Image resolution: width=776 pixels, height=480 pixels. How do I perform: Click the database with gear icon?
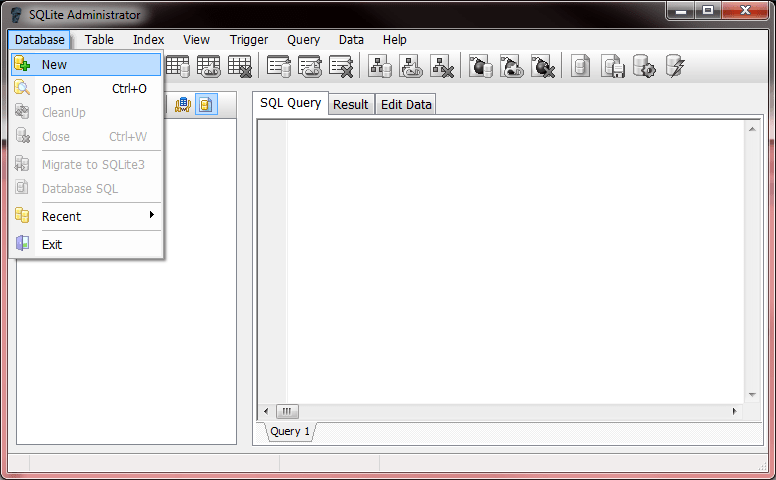(x=644, y=66)
